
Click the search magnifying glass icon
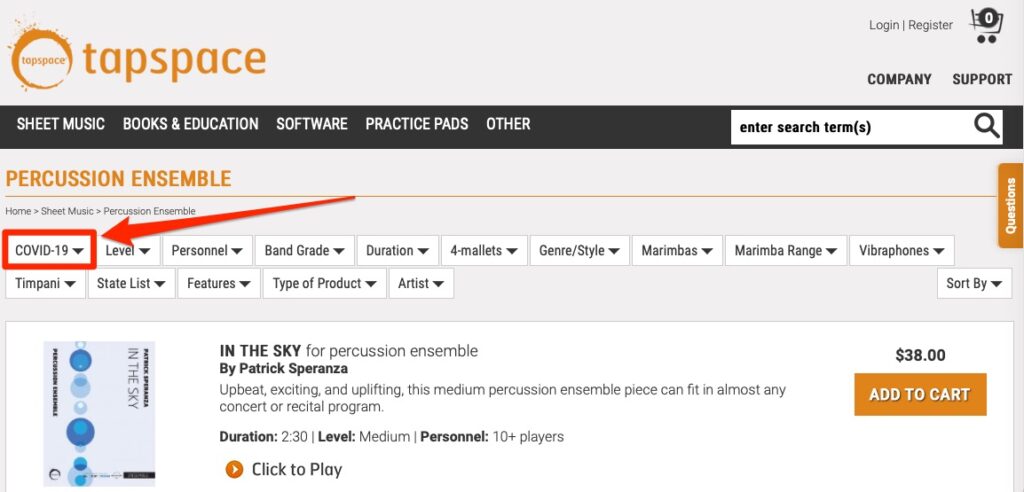pyautogui.click(x=987, y=125)
